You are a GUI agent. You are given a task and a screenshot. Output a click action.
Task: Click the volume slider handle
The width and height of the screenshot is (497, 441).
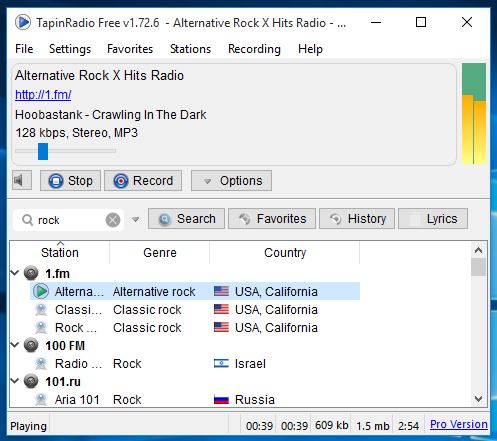43,151
